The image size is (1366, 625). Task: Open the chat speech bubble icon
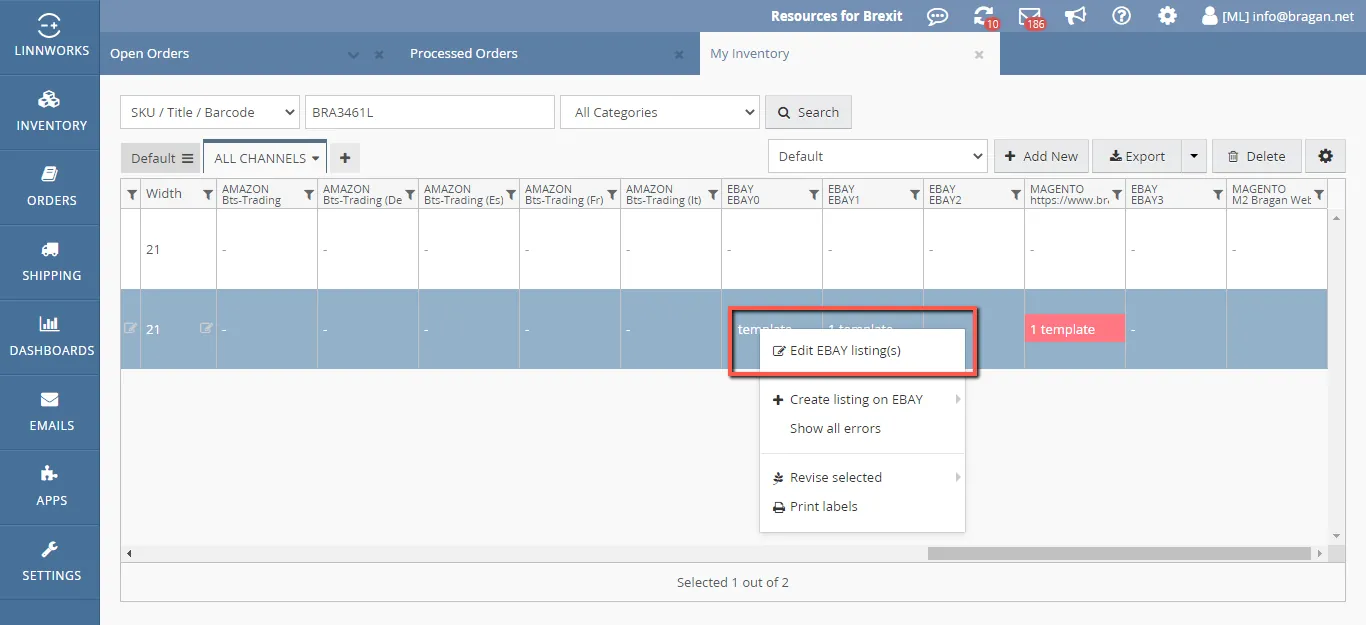pyautogui.click(x=937, y=16)
